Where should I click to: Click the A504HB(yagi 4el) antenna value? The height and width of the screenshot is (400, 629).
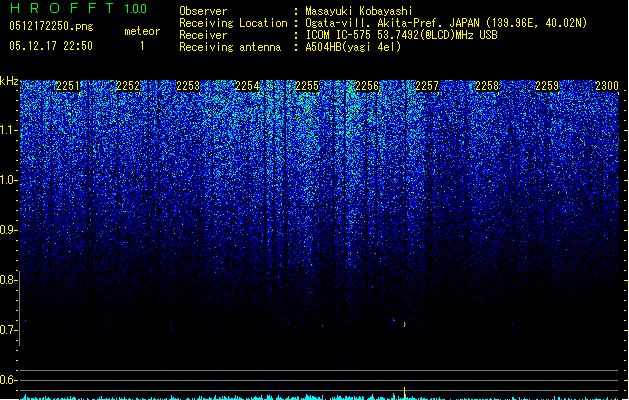pyautogui.click(x=353, y=47)
